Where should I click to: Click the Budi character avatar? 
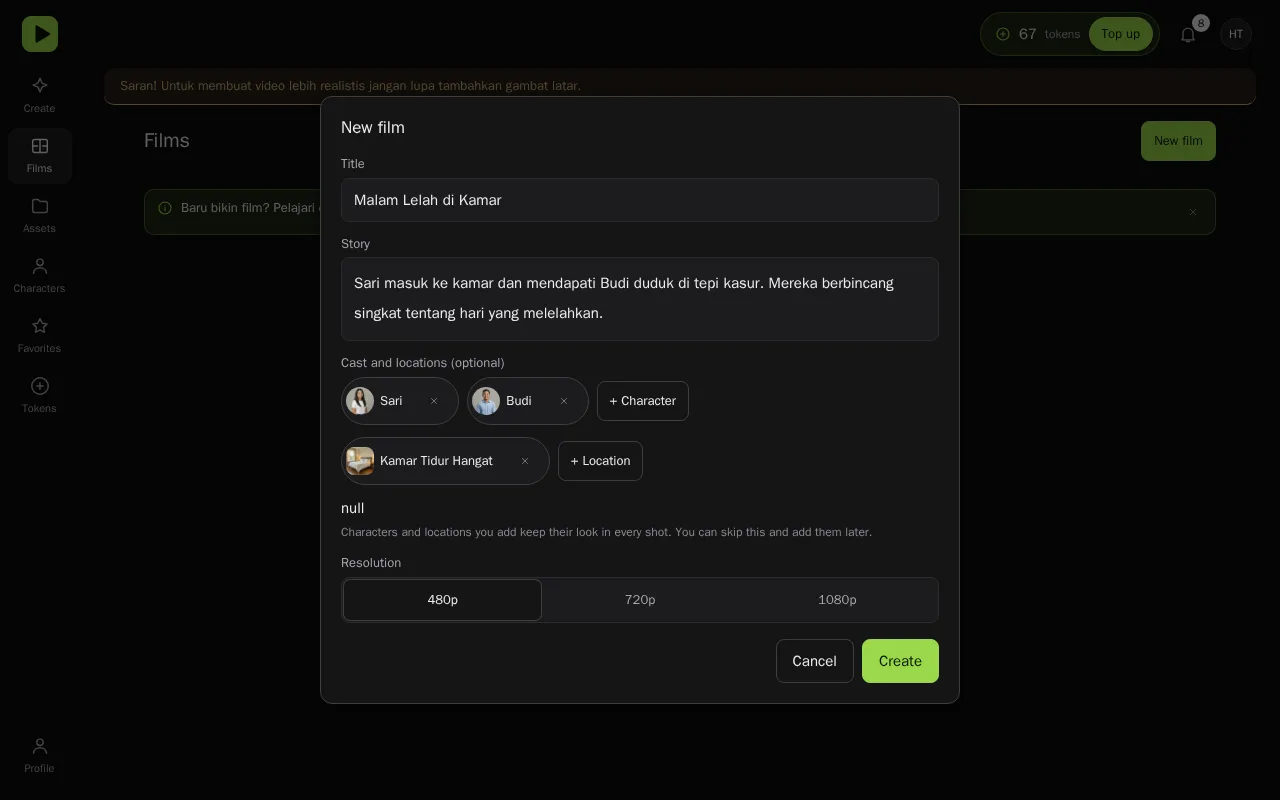[486, 401]
